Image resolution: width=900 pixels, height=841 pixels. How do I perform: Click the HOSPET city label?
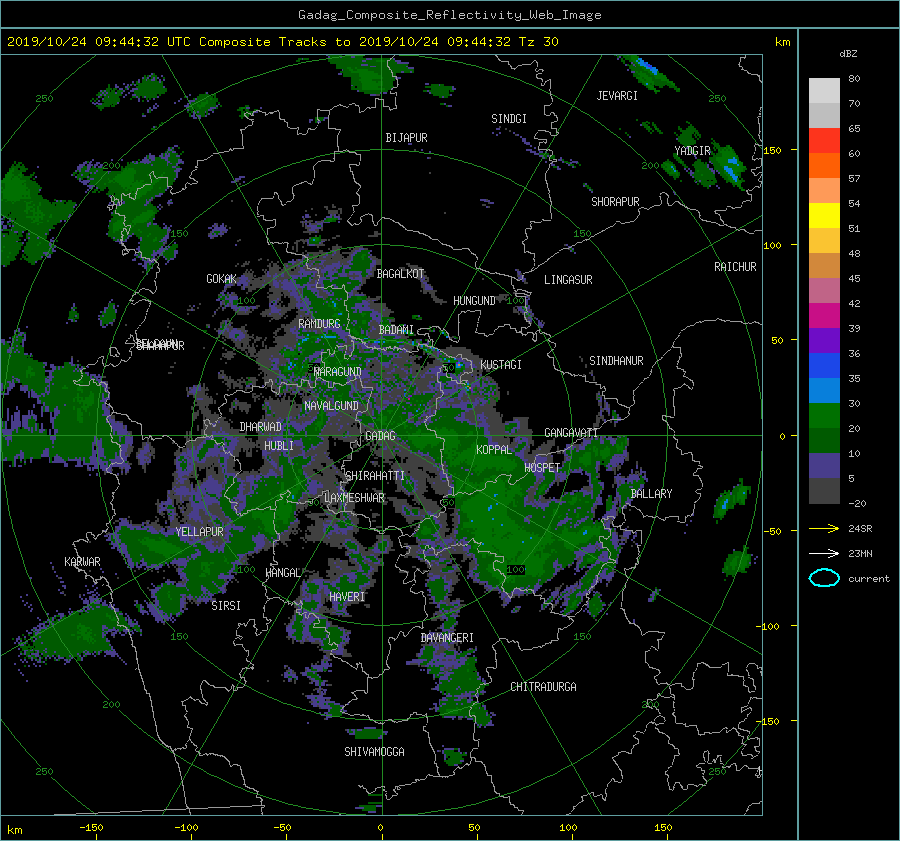[542, 468]
